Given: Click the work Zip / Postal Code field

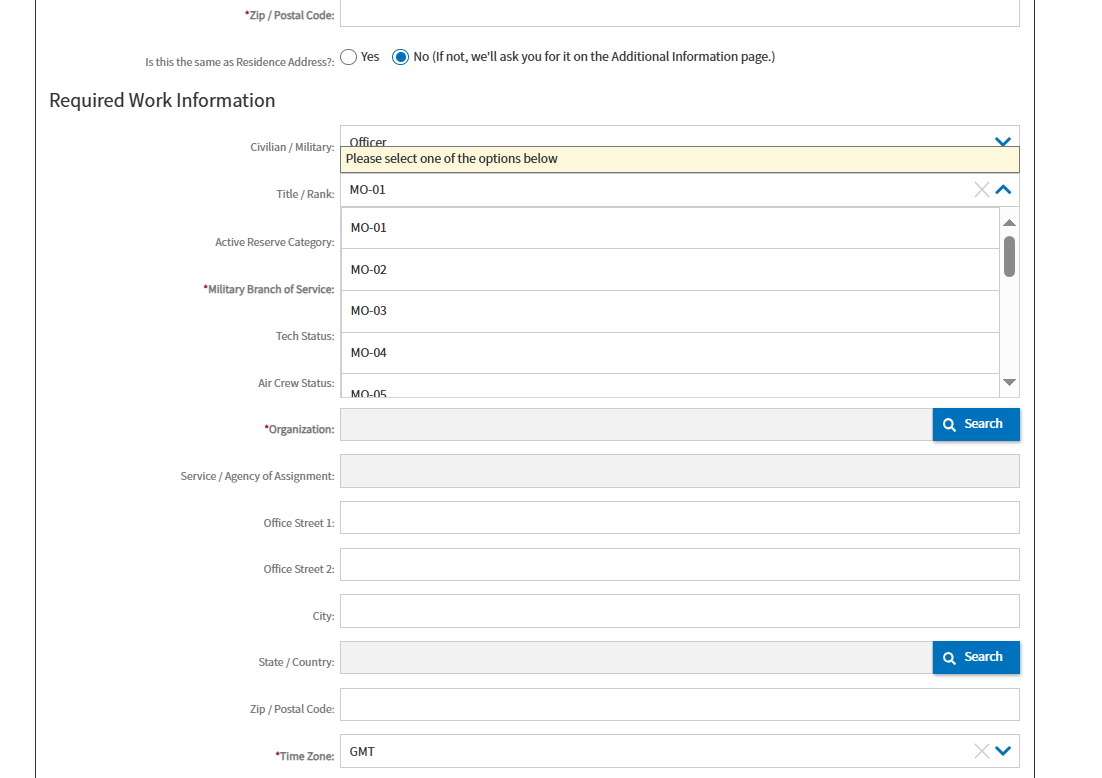Looking at the screenshot, I should point(679,704).
